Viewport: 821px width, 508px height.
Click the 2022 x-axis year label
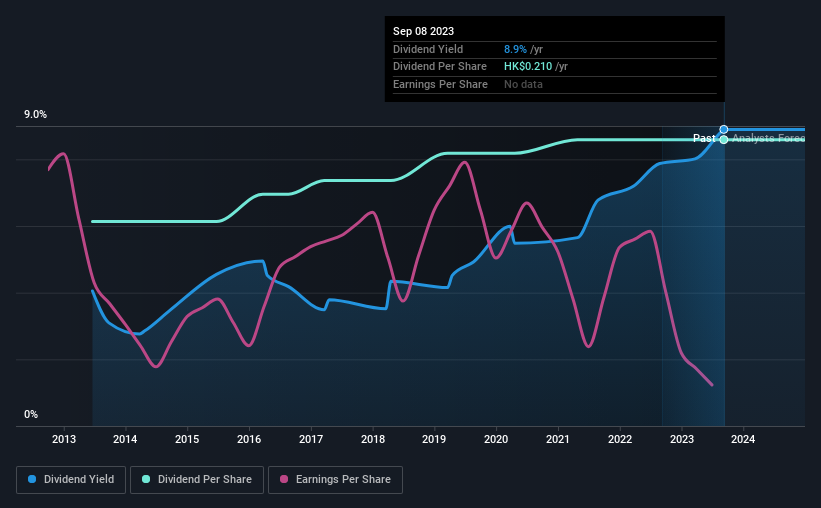point(620,439)
